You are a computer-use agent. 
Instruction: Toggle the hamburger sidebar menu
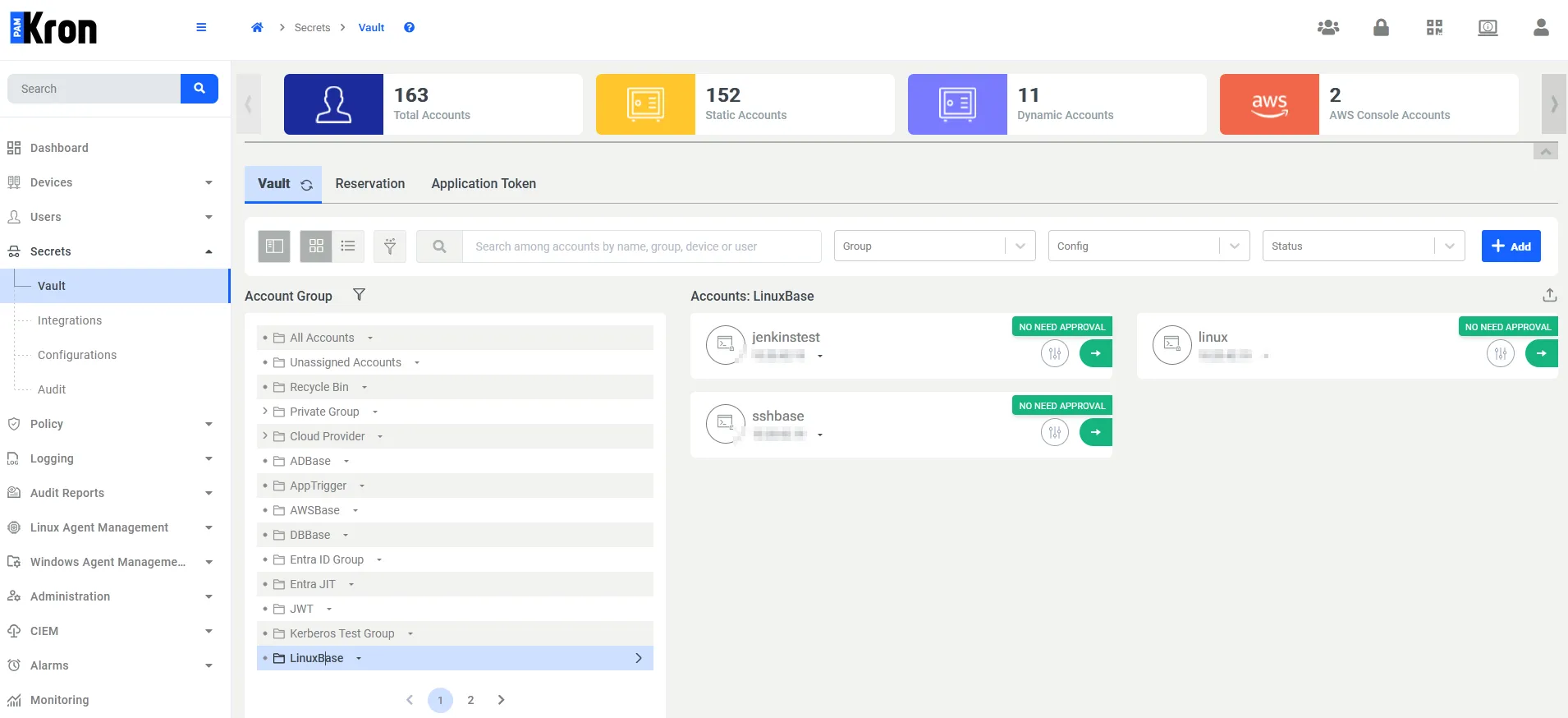201,27
